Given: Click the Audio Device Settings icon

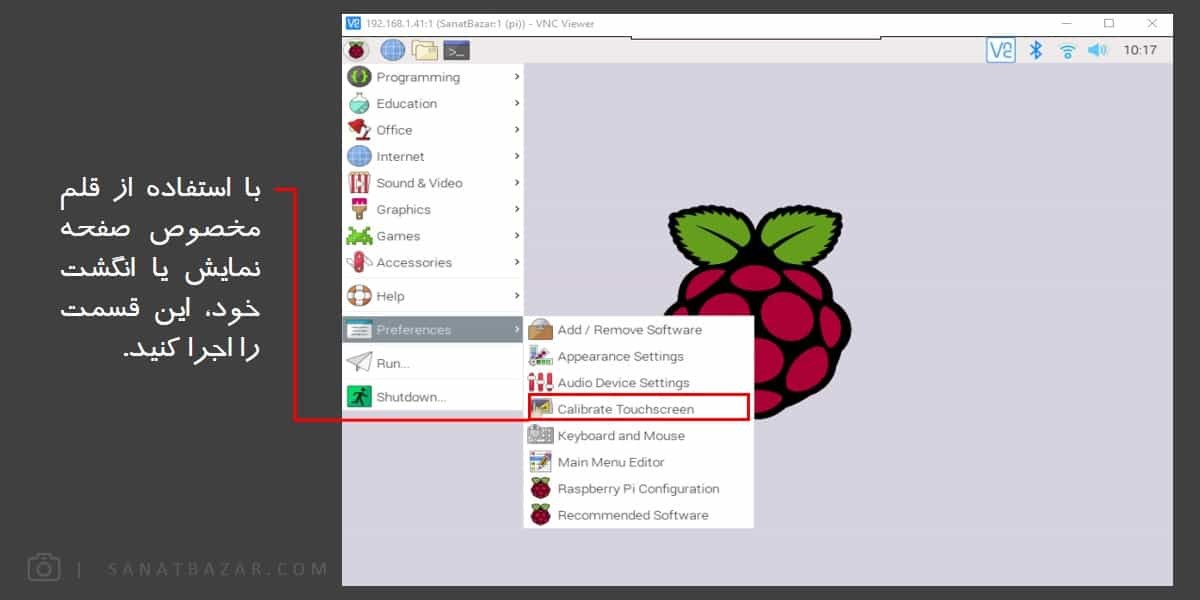Looking at the screenshot, I should (x=540, y=383).
